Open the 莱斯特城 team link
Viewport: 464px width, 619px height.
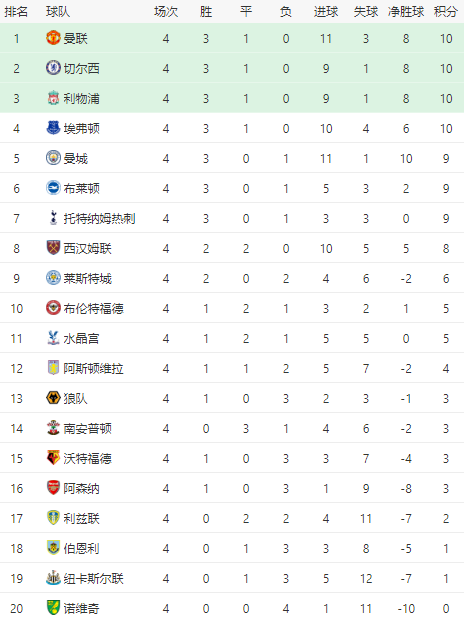(88, 279)
